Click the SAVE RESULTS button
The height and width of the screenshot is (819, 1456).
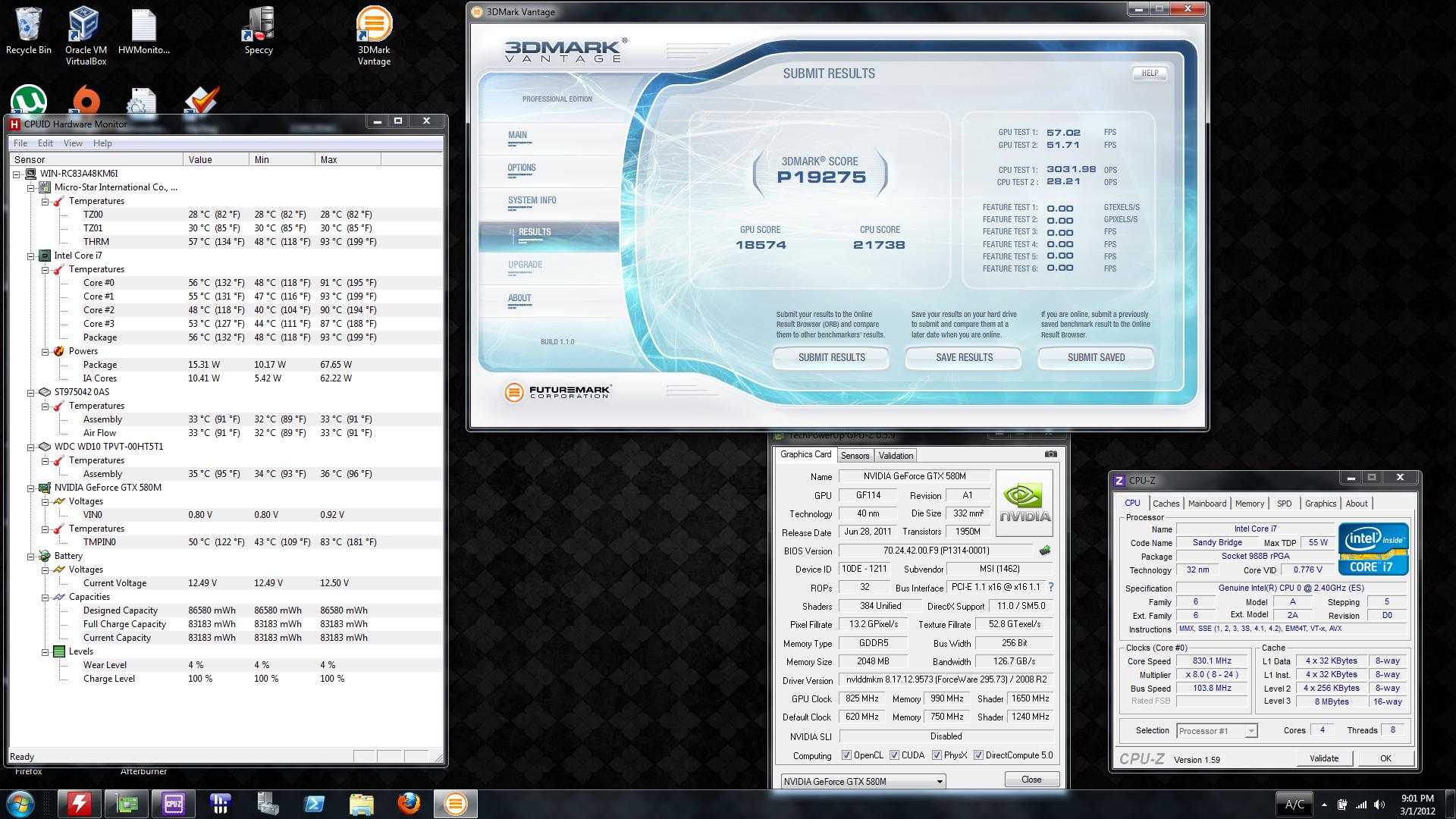[x=964, y=358]
